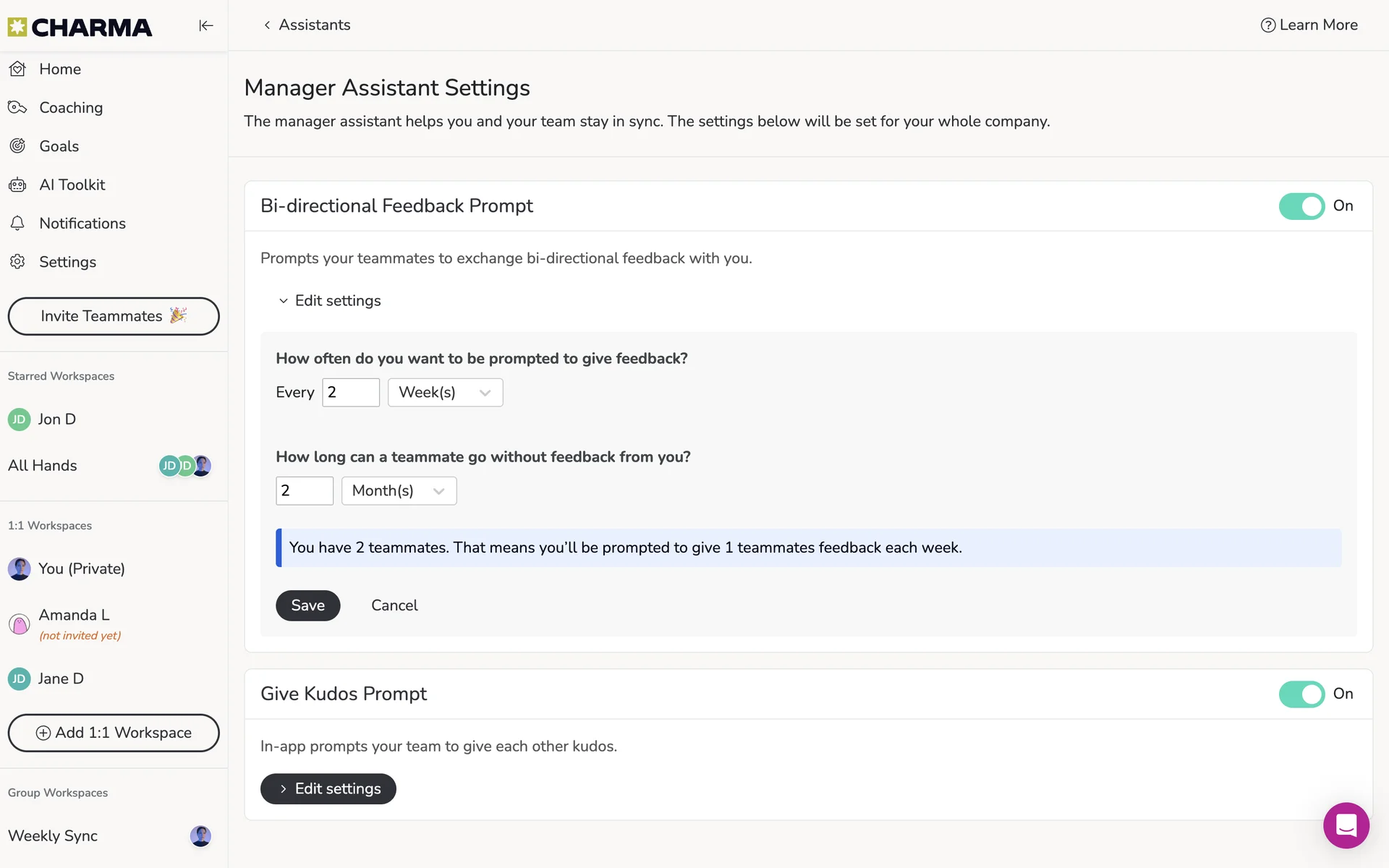1389x868 pixels.
Task: Open the Month(s) duration dropdown
Action: [399, 491]
